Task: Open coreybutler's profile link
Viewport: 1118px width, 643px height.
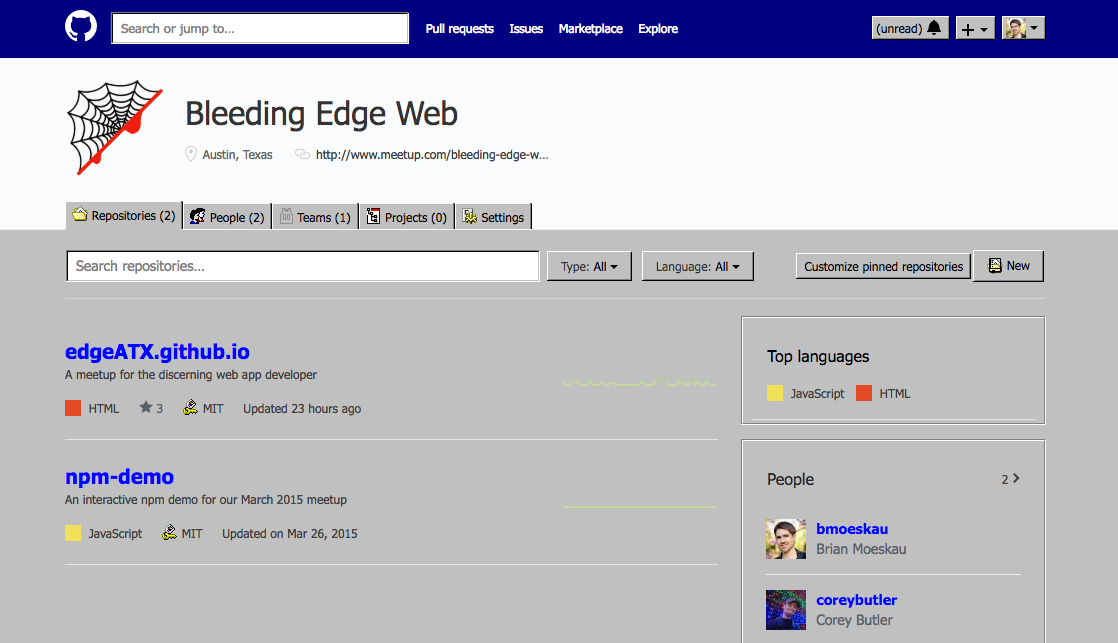Action: (856, 600)
